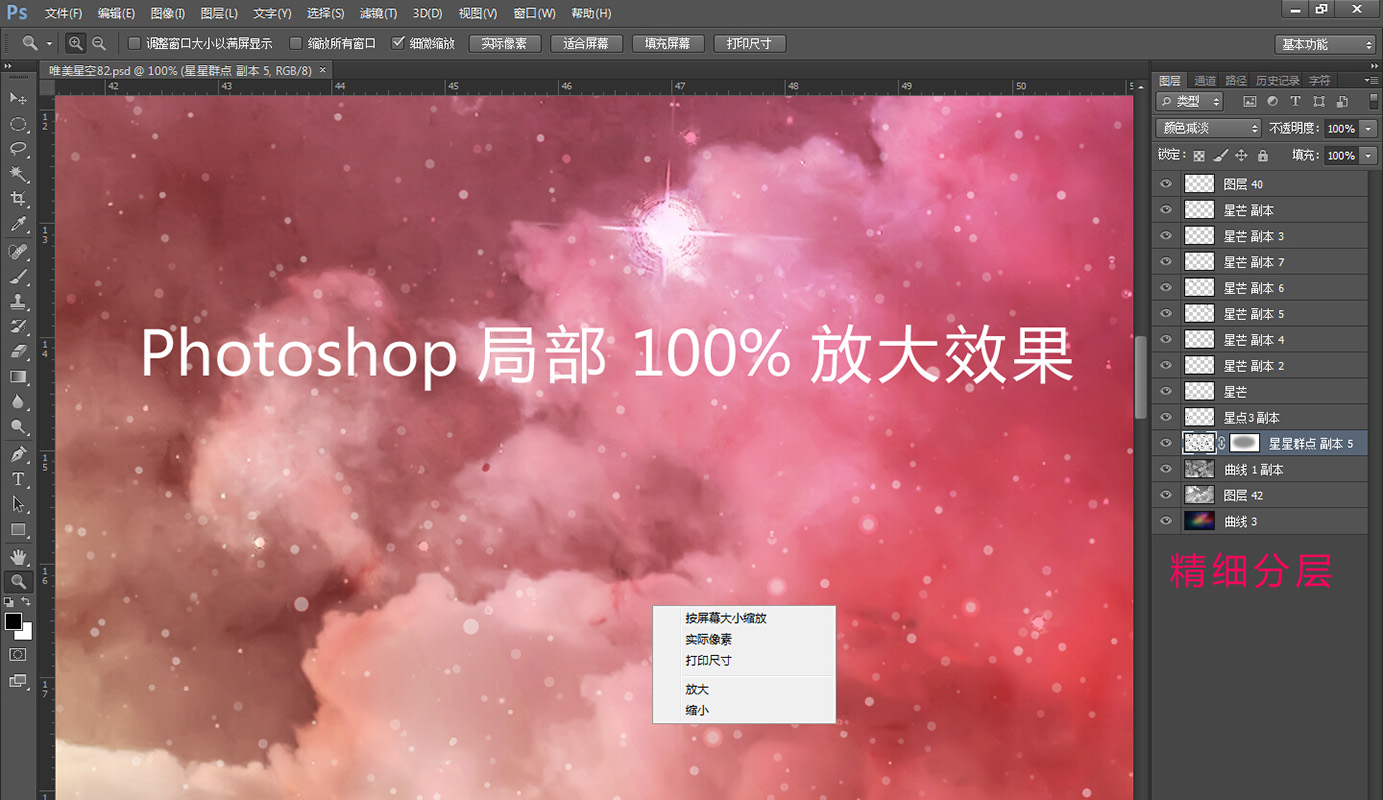Switch to the 历史记录 tab
This screenshot has height=800, width=1383.
1277,81
